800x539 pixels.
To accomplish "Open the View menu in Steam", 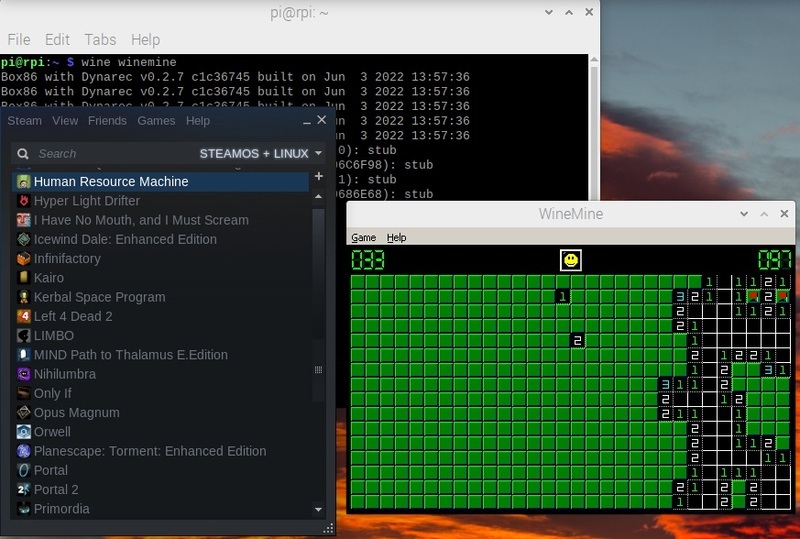I will tap(65, 121).
